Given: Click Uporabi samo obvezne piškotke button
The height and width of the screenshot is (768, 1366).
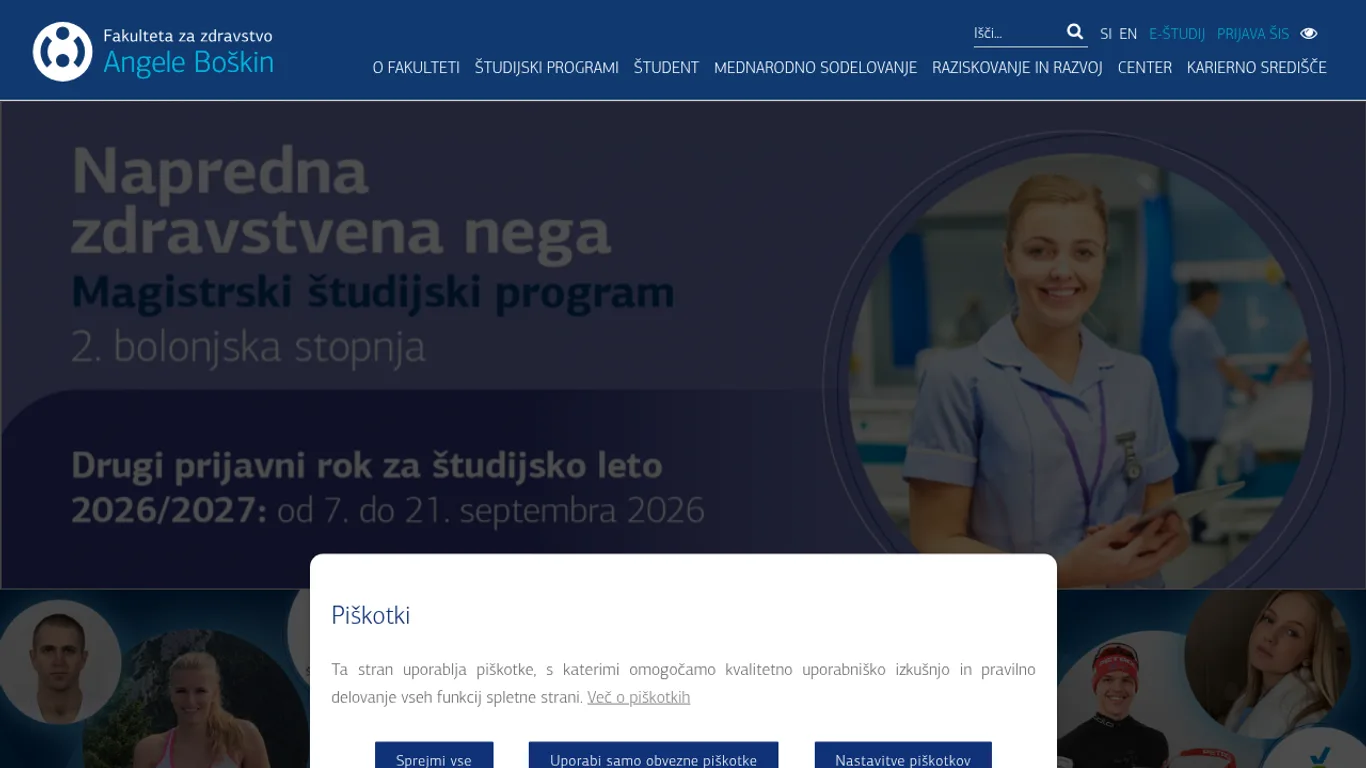Looking at the screenshot, I should click(653, 757).
